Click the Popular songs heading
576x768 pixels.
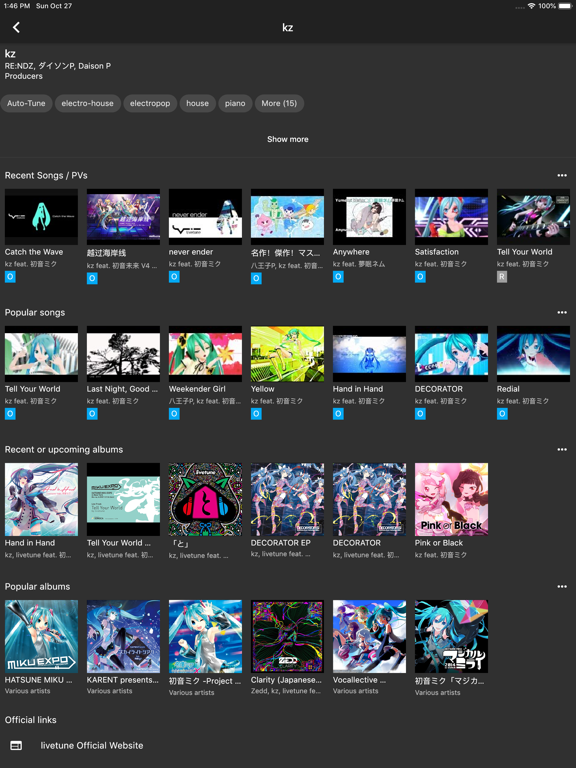pos(35,312)
